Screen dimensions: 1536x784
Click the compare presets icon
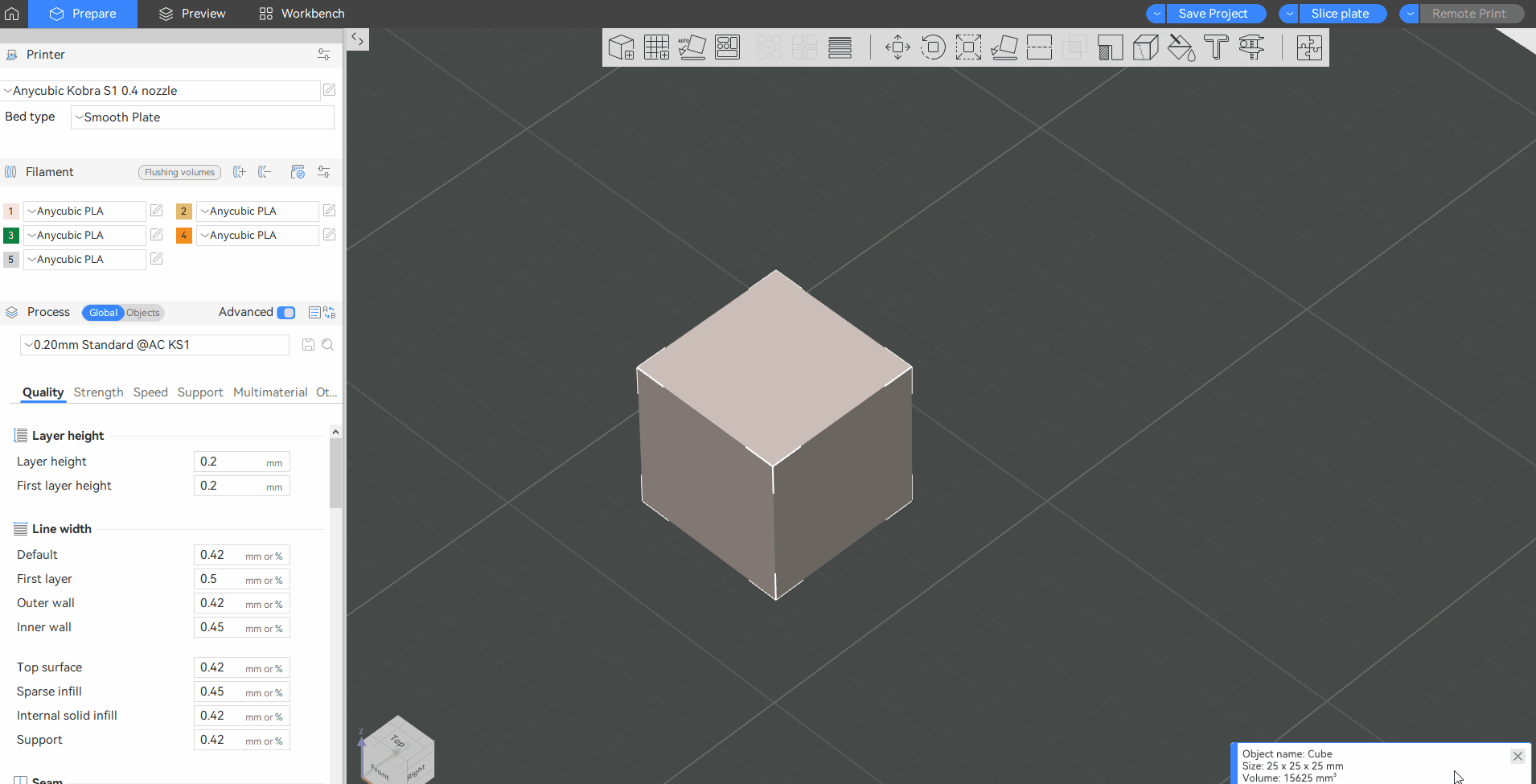[x=330, y=313]
